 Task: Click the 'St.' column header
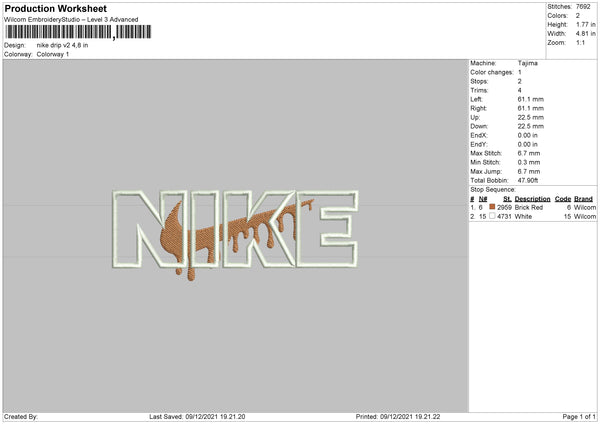[507, 199]
